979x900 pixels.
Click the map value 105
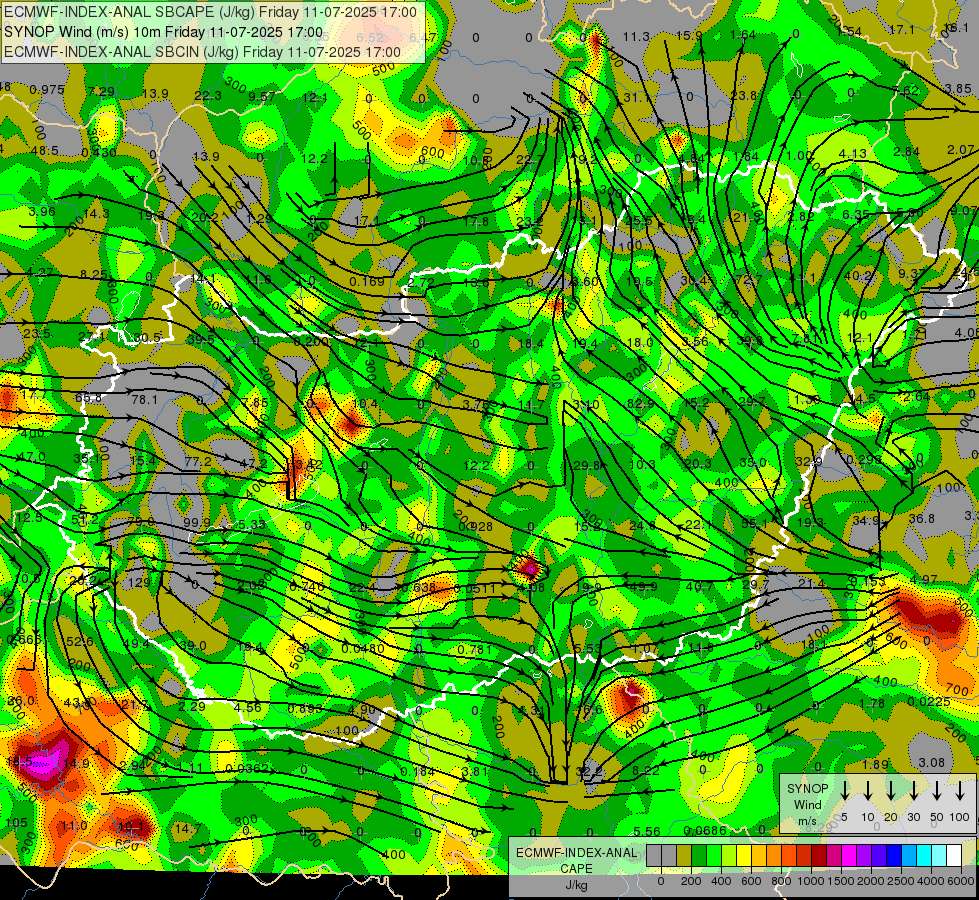16,823
